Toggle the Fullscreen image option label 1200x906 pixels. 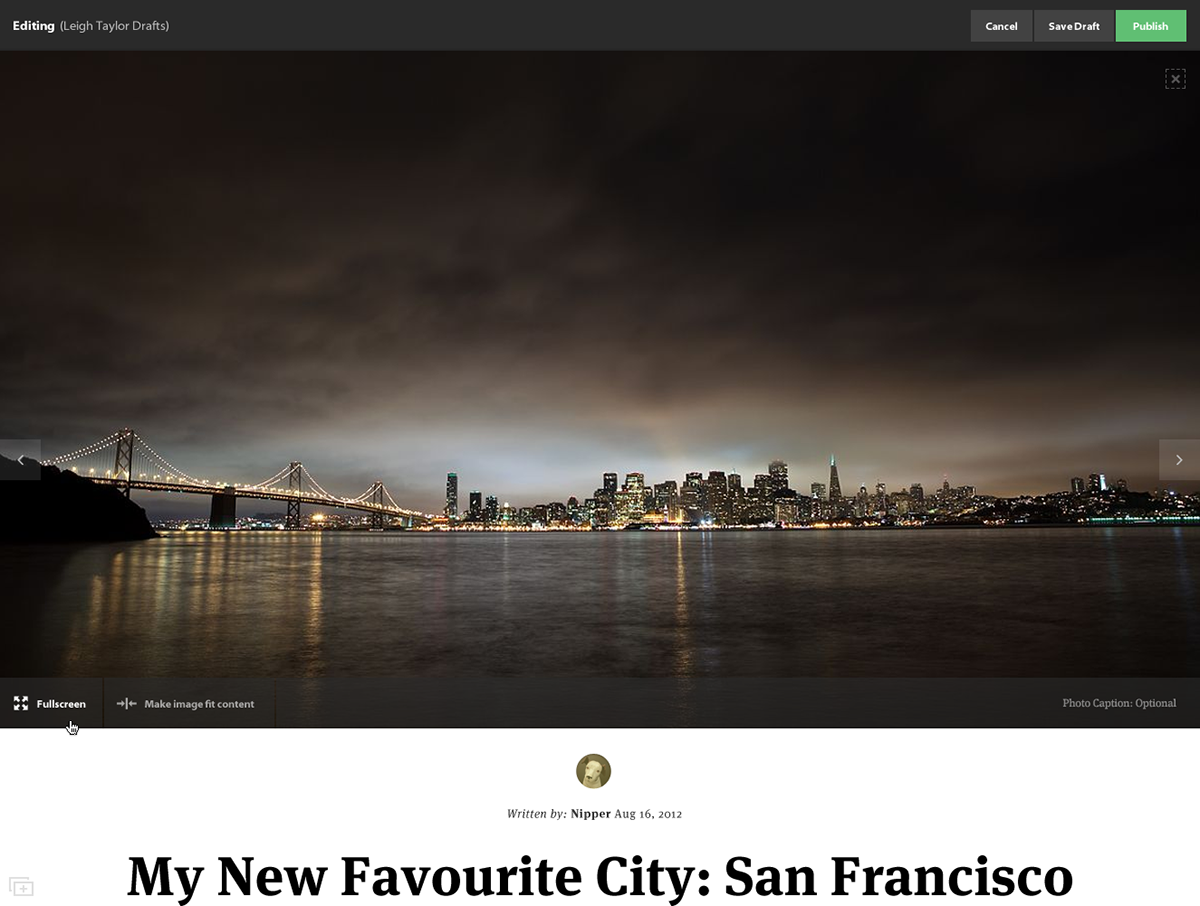tap(61, 704)
